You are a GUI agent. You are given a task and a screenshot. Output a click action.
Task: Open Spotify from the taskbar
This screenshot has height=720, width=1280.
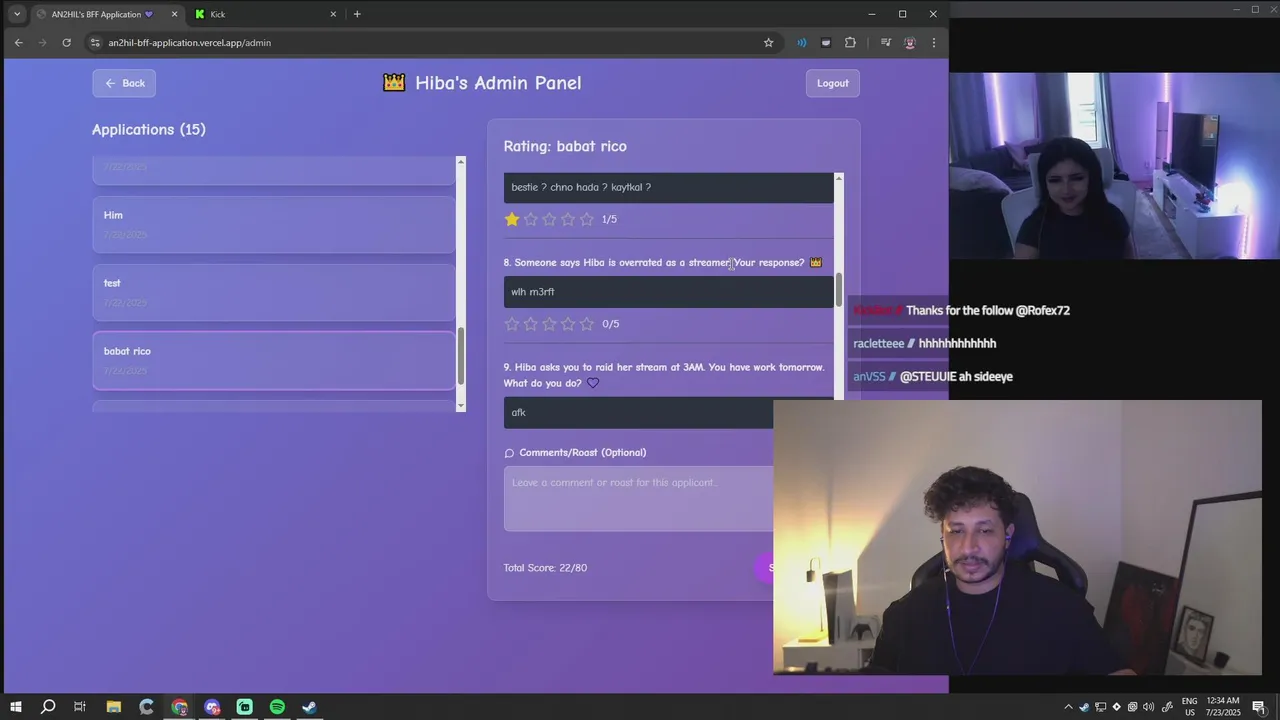pyautogui.click(x=277, y=707)
